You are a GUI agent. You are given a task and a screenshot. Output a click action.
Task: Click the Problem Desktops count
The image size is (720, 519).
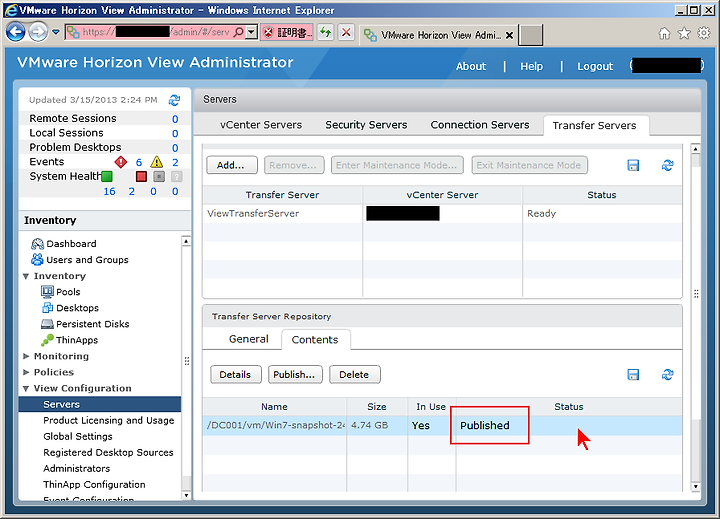[x=175, y=148]
